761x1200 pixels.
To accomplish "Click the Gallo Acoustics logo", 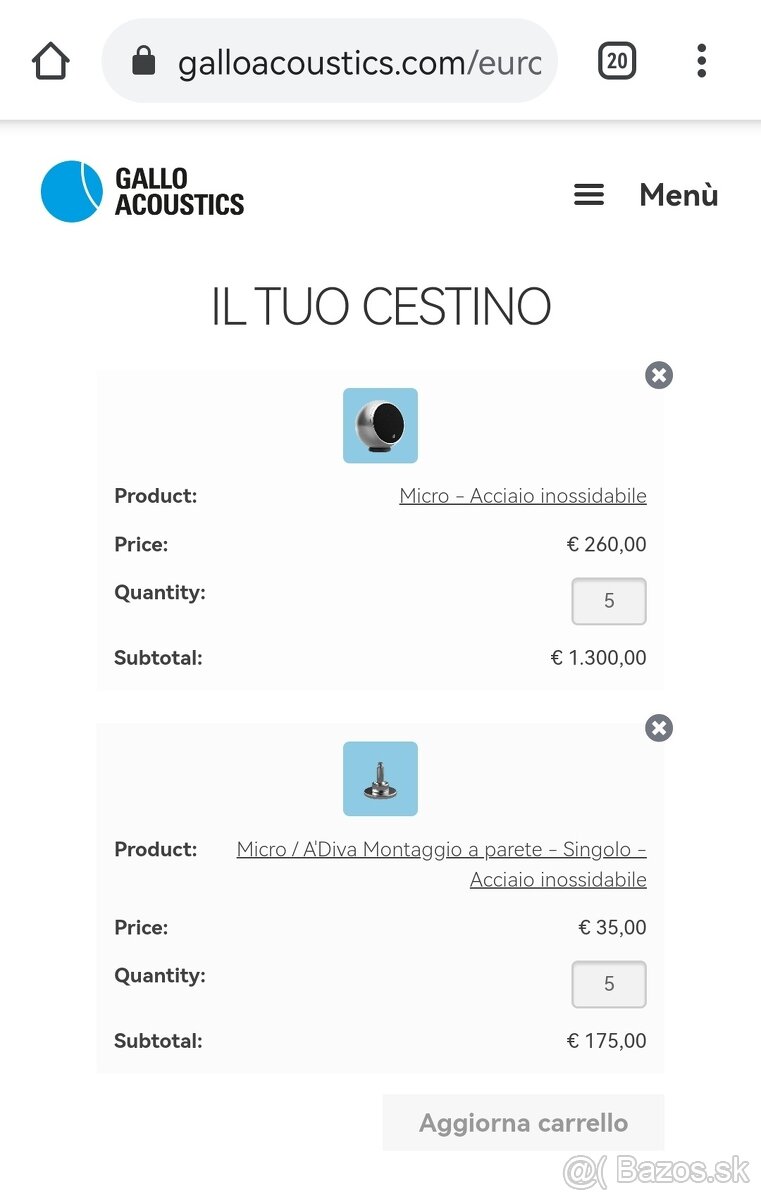I will click(142, 191).
